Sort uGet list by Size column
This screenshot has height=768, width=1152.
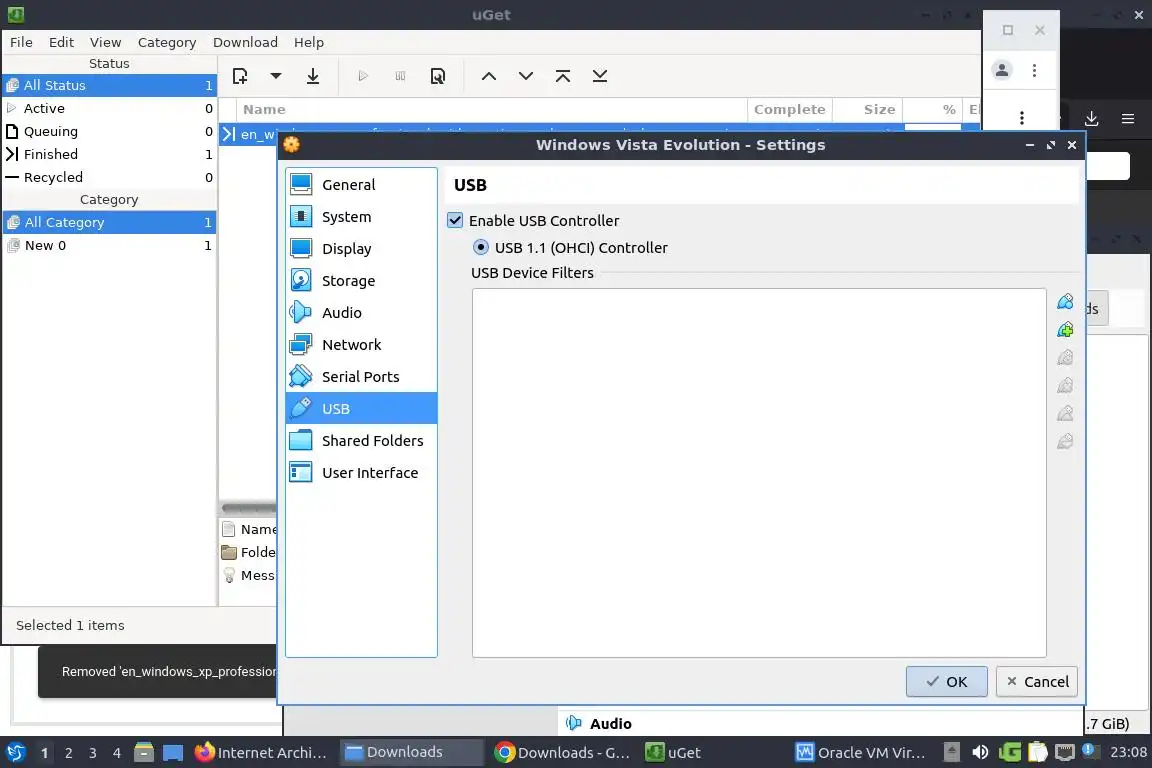tap(868, 110)
